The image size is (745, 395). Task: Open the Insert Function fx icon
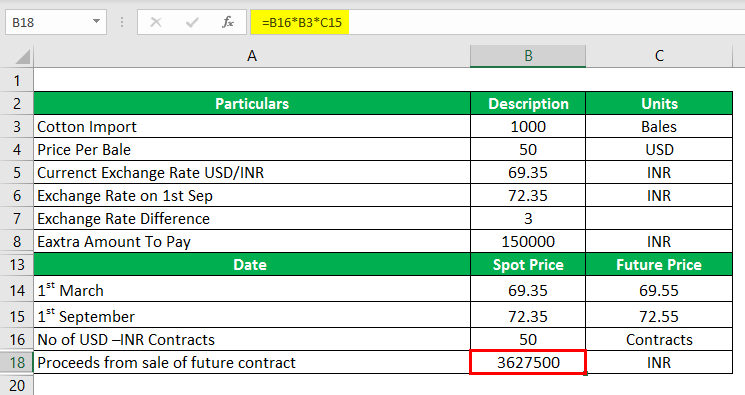click(228, 22)
